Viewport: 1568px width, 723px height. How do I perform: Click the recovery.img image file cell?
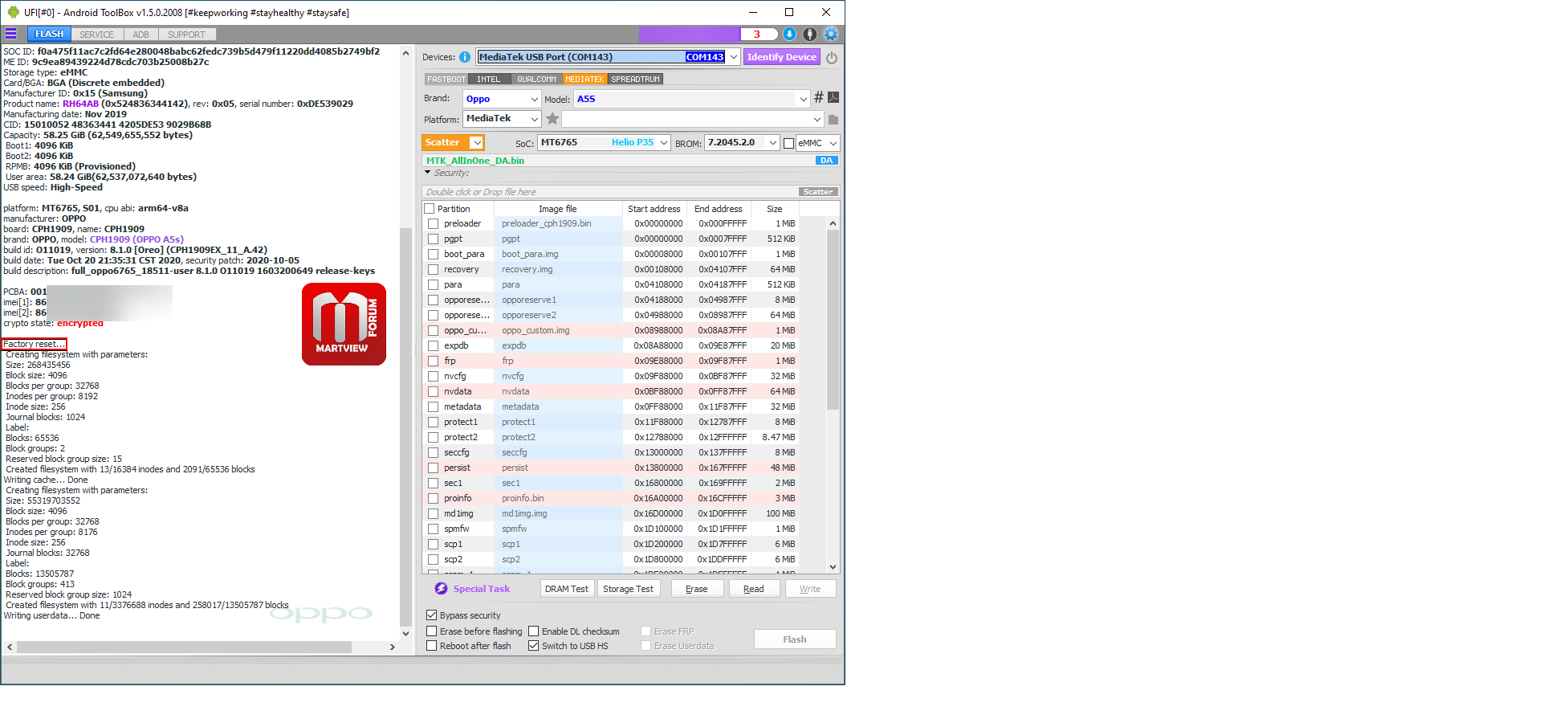click(558, 270)
